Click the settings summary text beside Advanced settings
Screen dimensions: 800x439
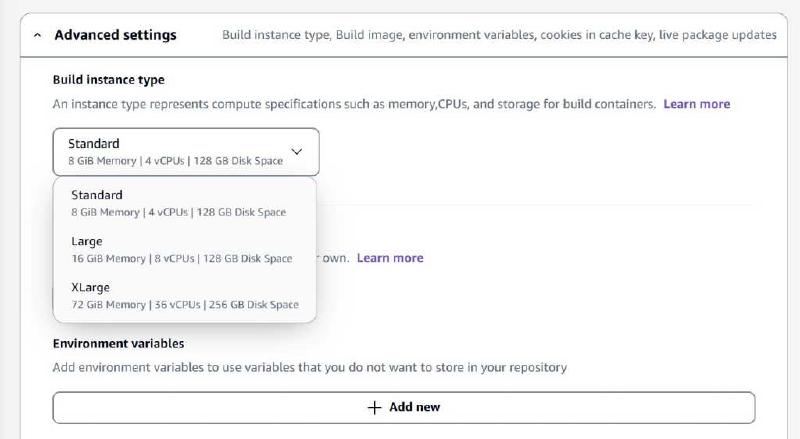point(498,35)
